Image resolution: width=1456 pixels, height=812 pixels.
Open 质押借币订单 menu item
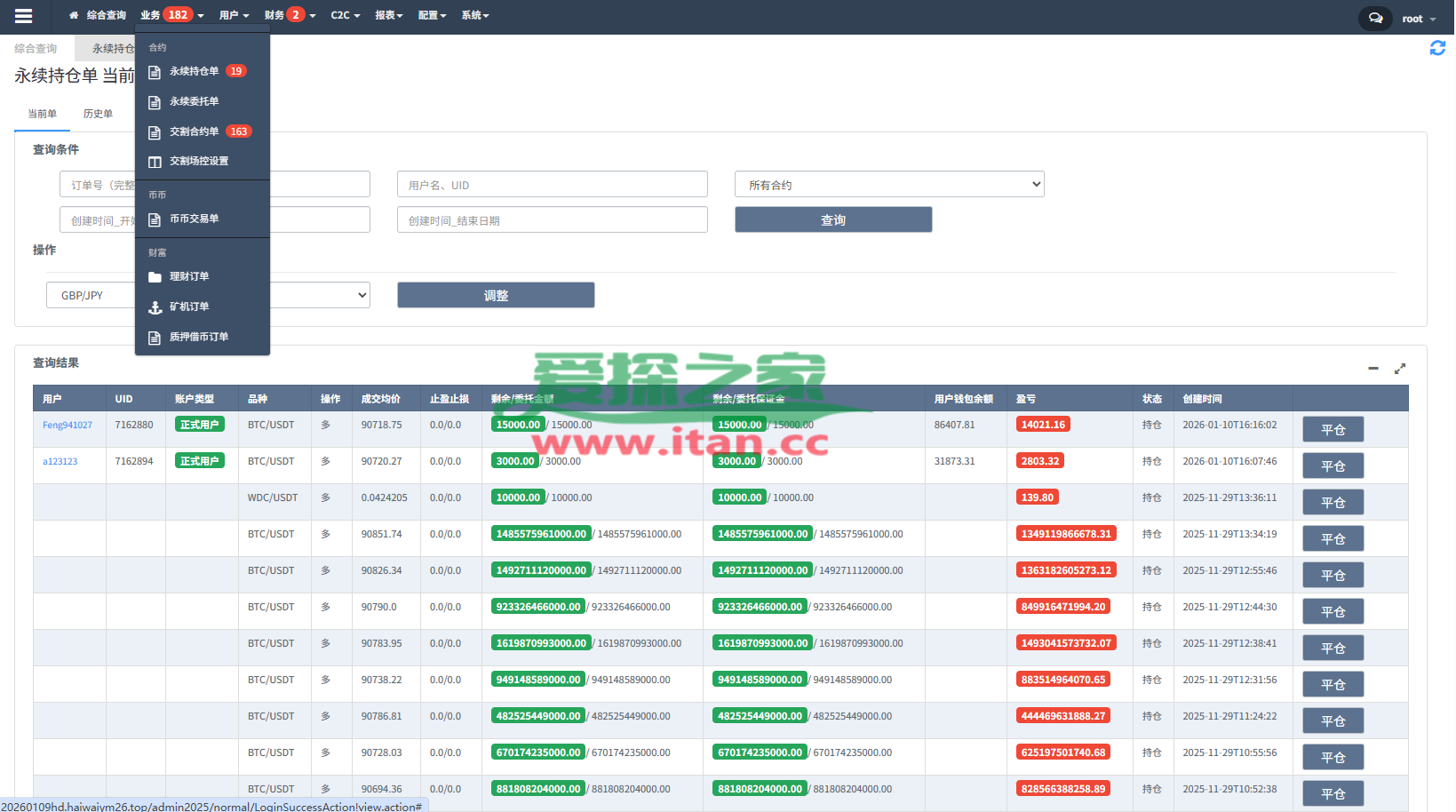pyautogui.click(x=198, y=338)
